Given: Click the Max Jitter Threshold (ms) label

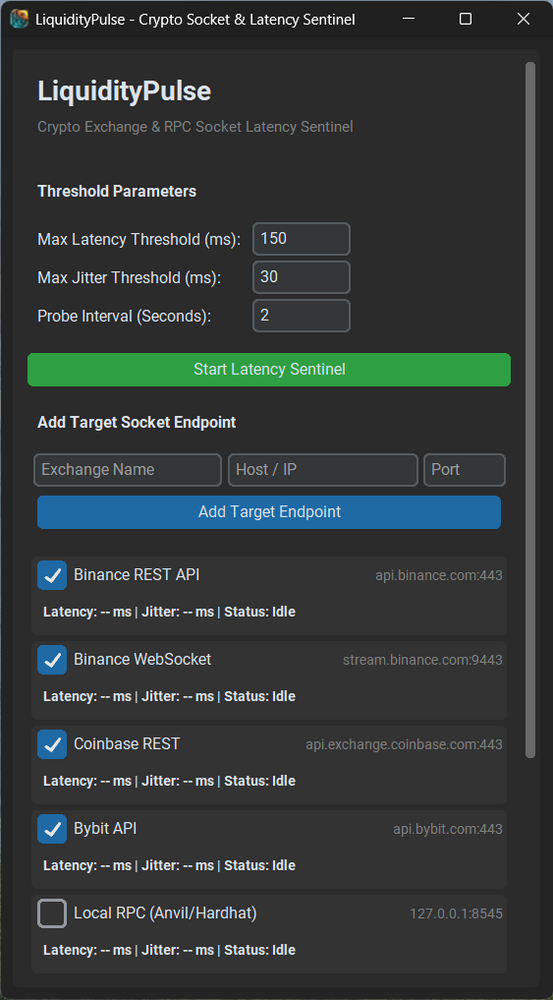Looking at the screenshot, I should pos(129,279).
